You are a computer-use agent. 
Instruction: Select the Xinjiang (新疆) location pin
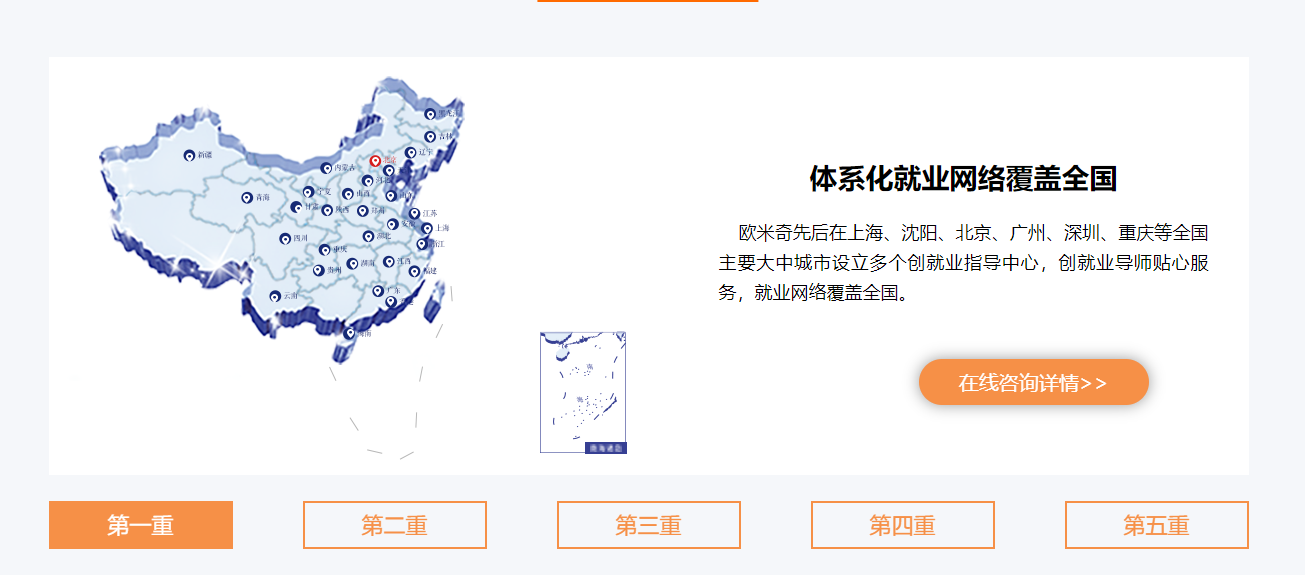(x=189, y=155)
